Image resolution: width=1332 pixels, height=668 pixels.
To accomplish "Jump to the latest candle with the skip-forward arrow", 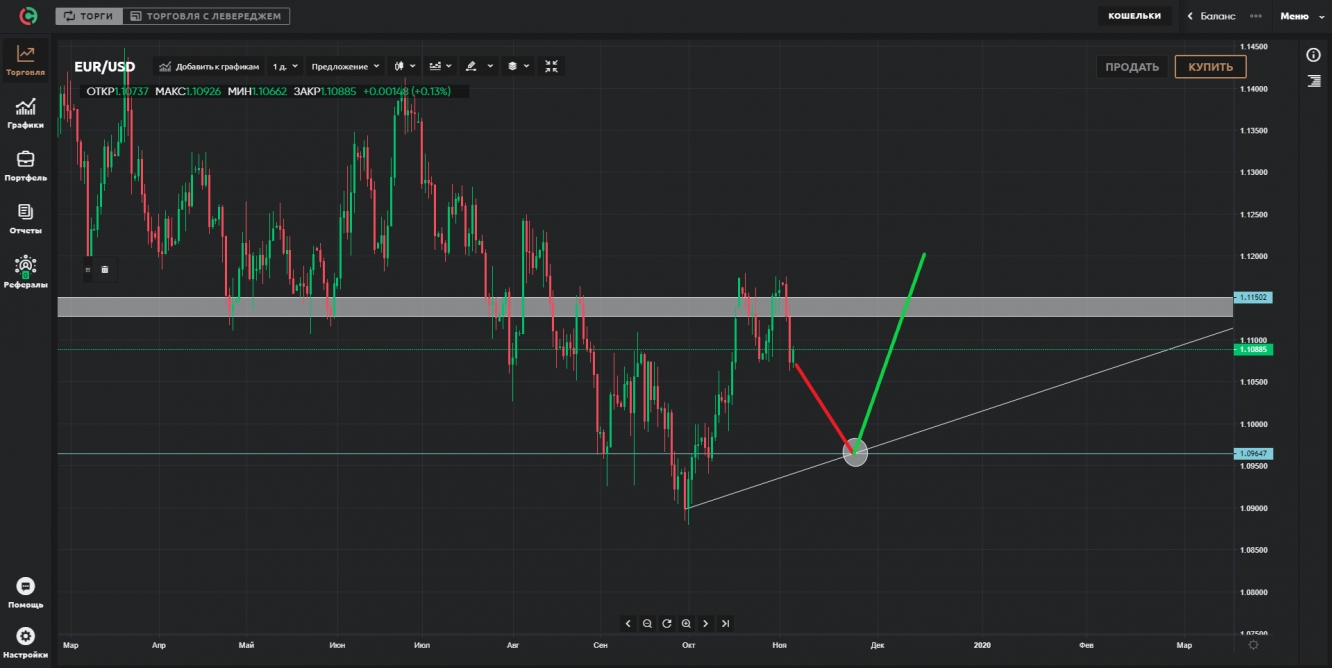I will (725, 623).
